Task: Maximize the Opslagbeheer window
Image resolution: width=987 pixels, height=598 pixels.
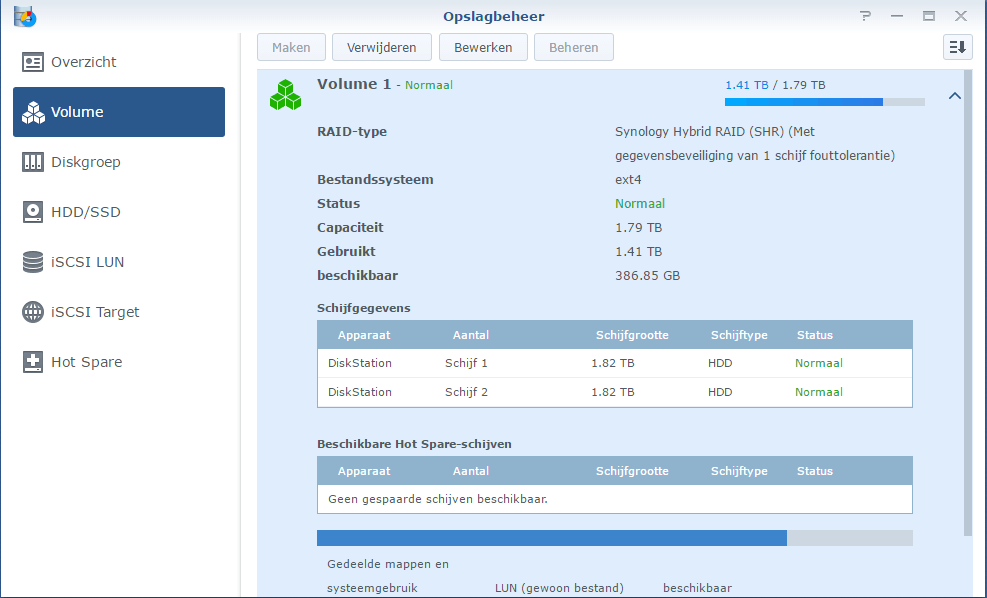Action: pyautogui.click(x=928, y=16)
